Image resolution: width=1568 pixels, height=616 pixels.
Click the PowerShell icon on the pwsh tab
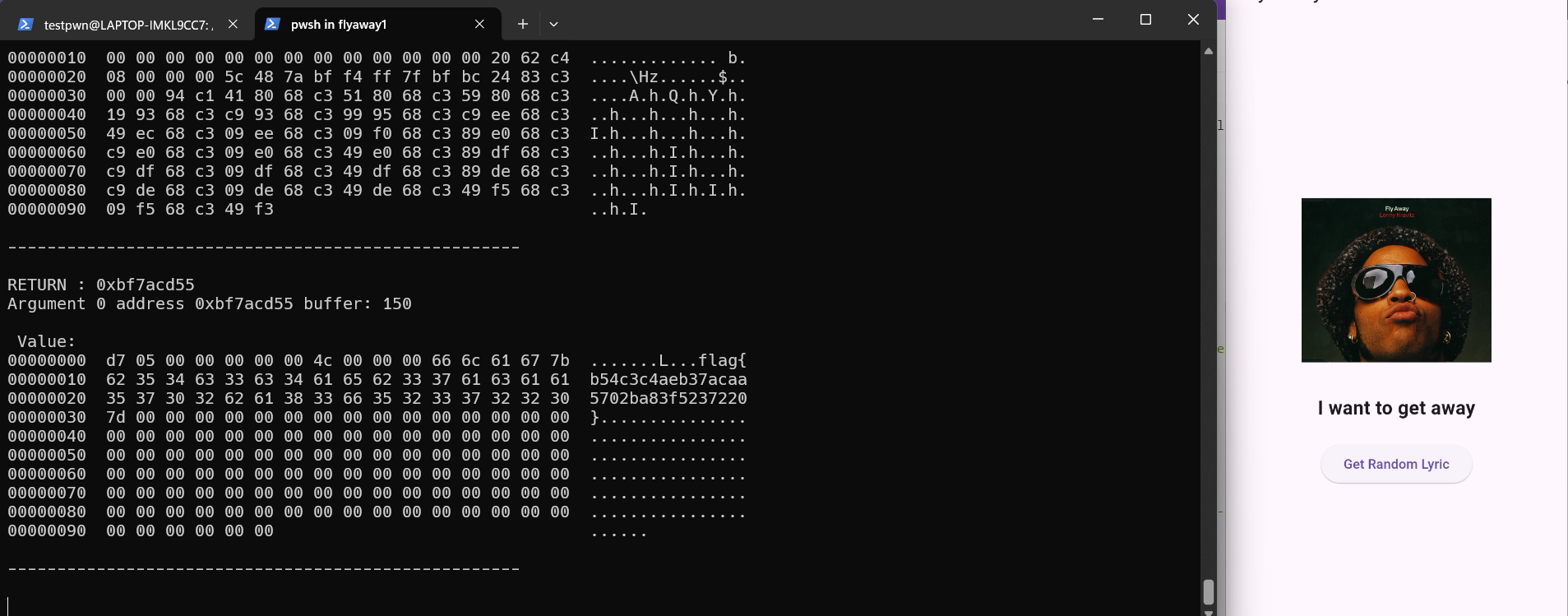click(272, 25)
